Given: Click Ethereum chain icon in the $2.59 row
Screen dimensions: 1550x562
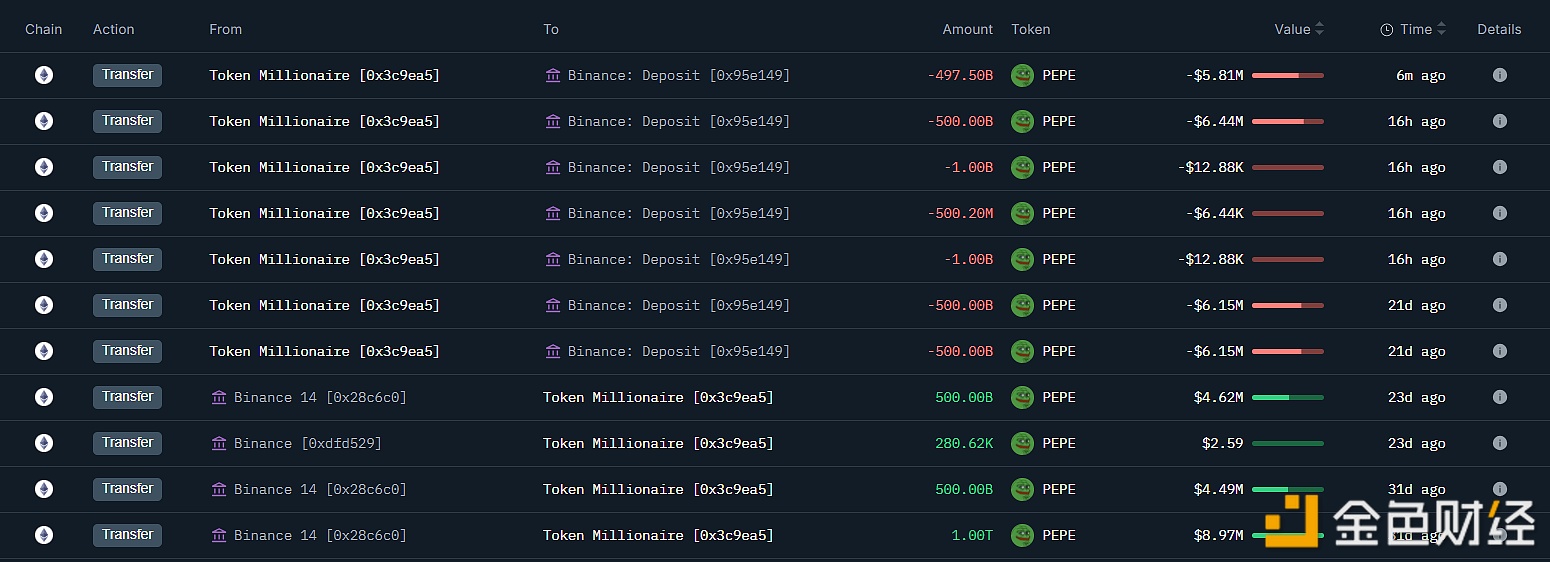Looking at the screenshot, I should (44, 443).
